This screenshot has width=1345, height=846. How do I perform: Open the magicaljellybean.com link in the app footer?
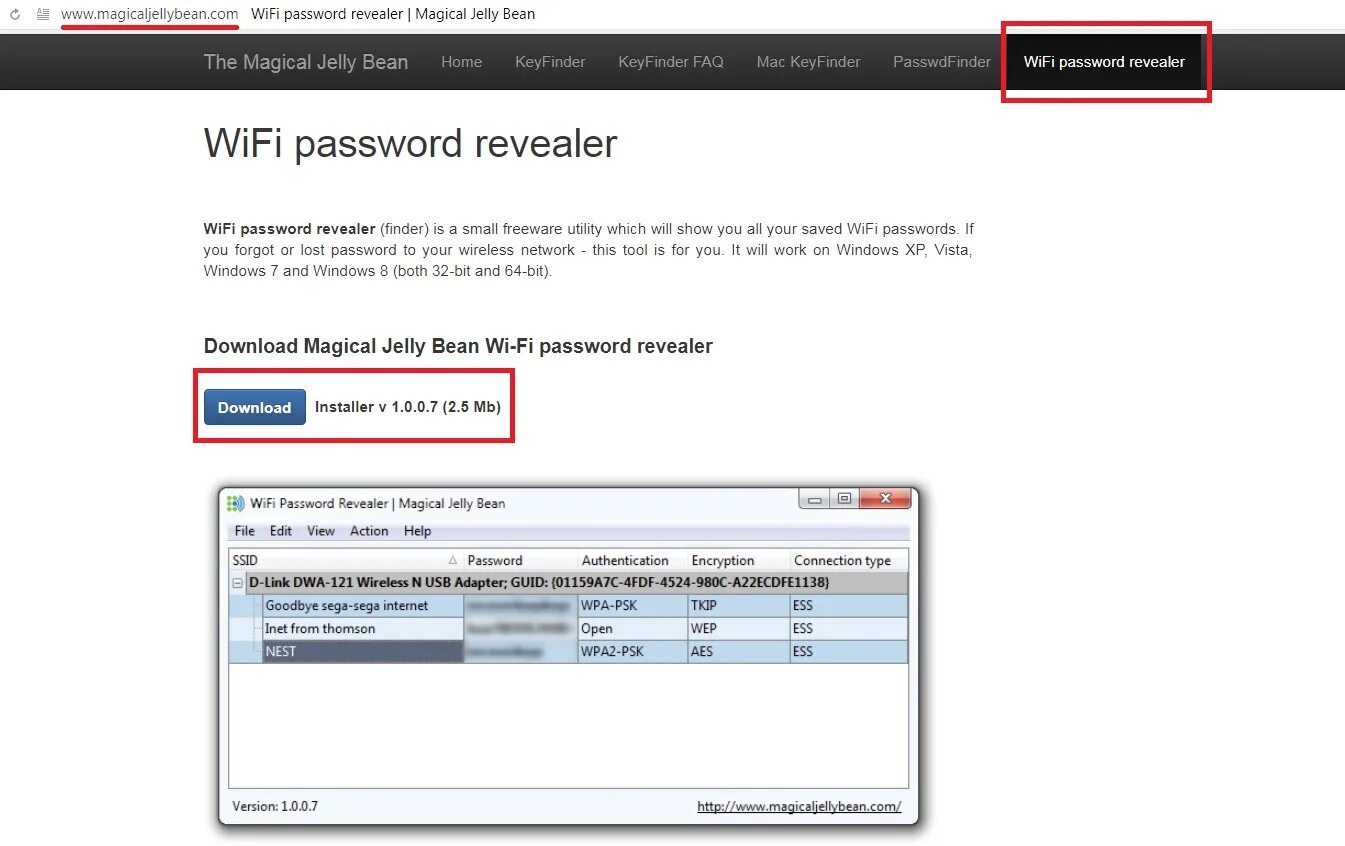(799, 806)
